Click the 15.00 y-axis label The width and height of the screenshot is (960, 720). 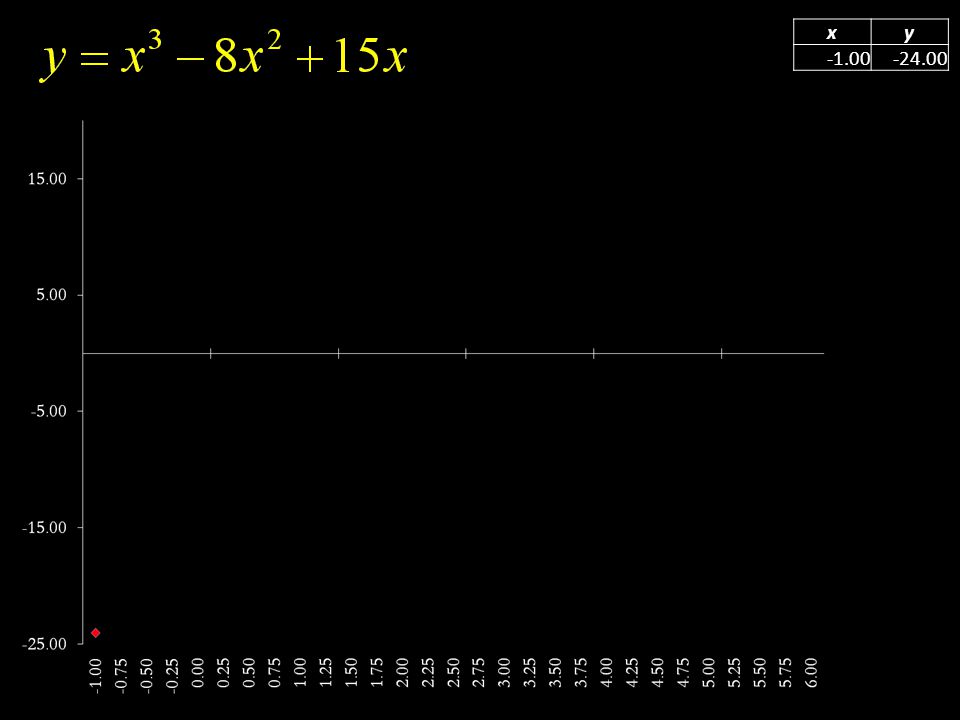(x=47, y=179)
